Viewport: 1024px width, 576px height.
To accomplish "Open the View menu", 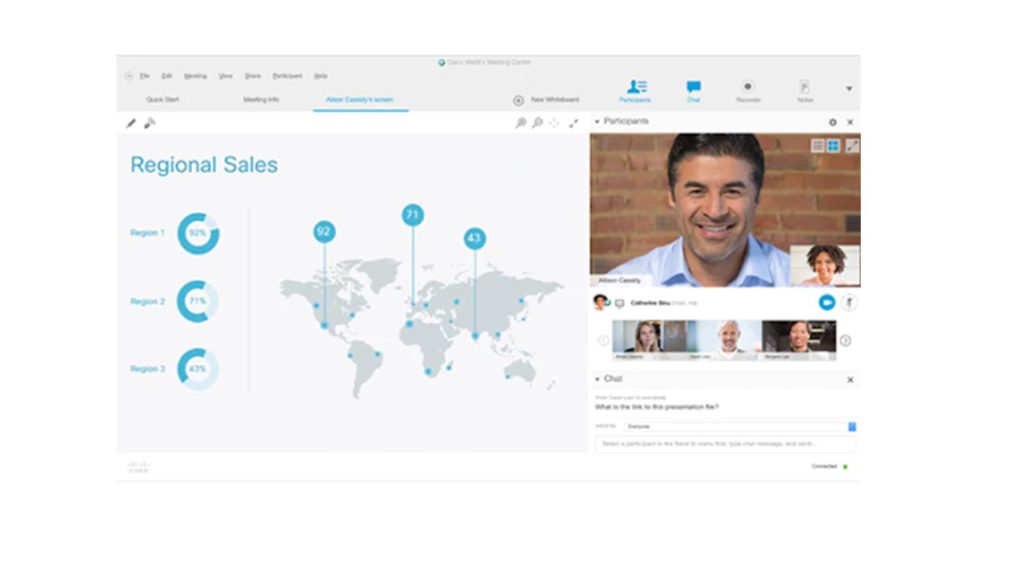I will [226, 76].
